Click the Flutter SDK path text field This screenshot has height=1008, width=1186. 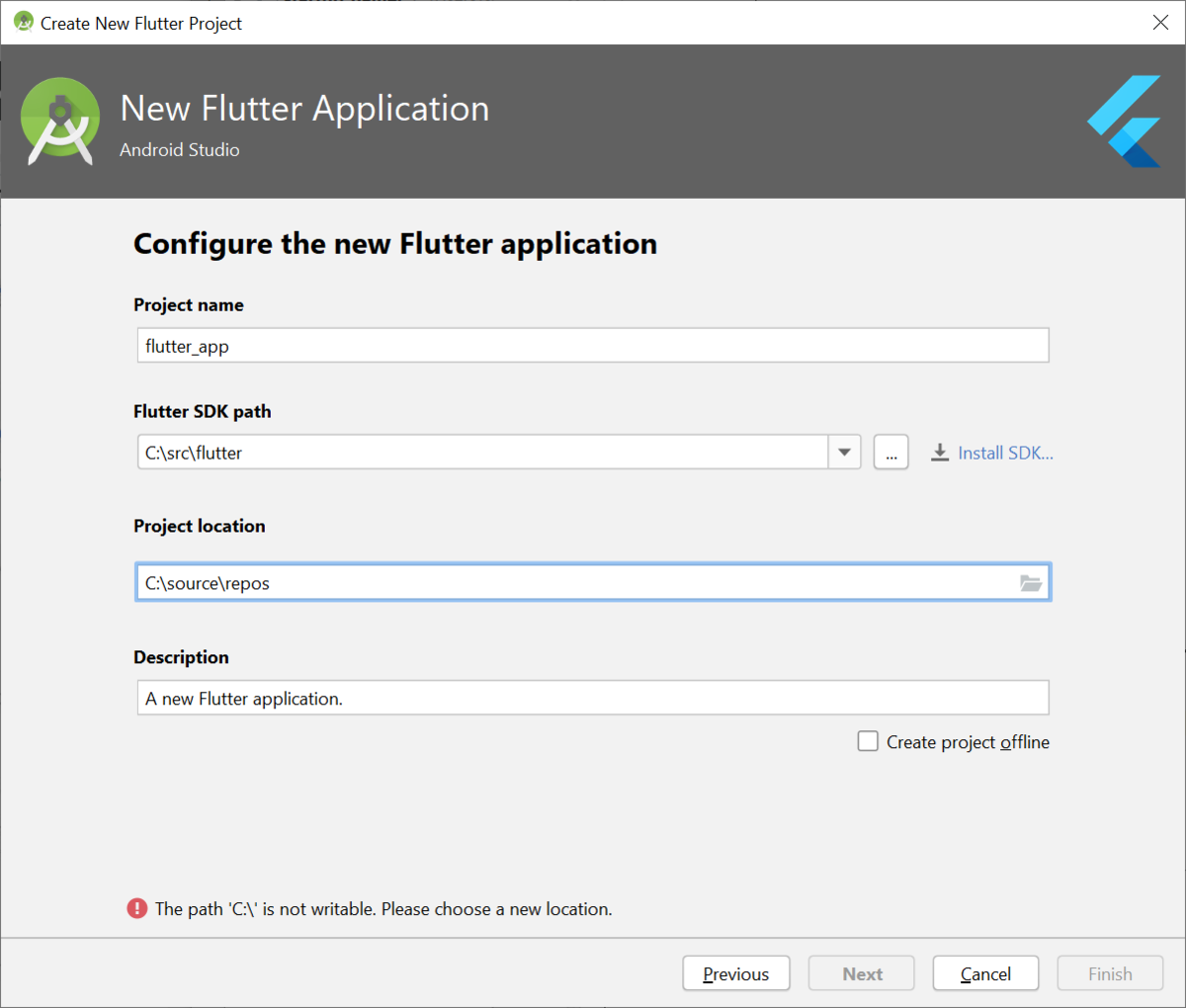click(x=483, y=453)
